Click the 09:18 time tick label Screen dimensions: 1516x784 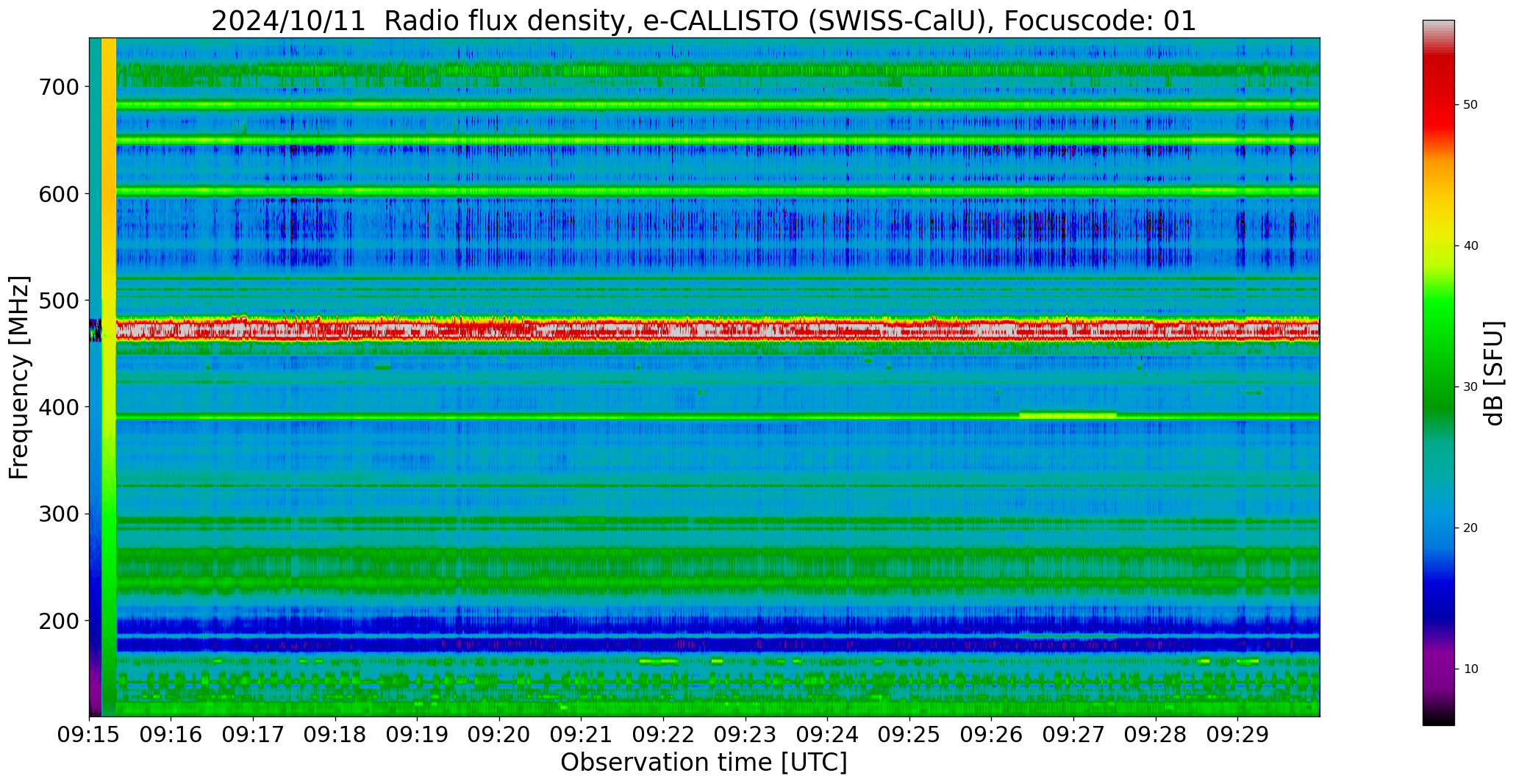pyautogui.click(x=335, y=735)
